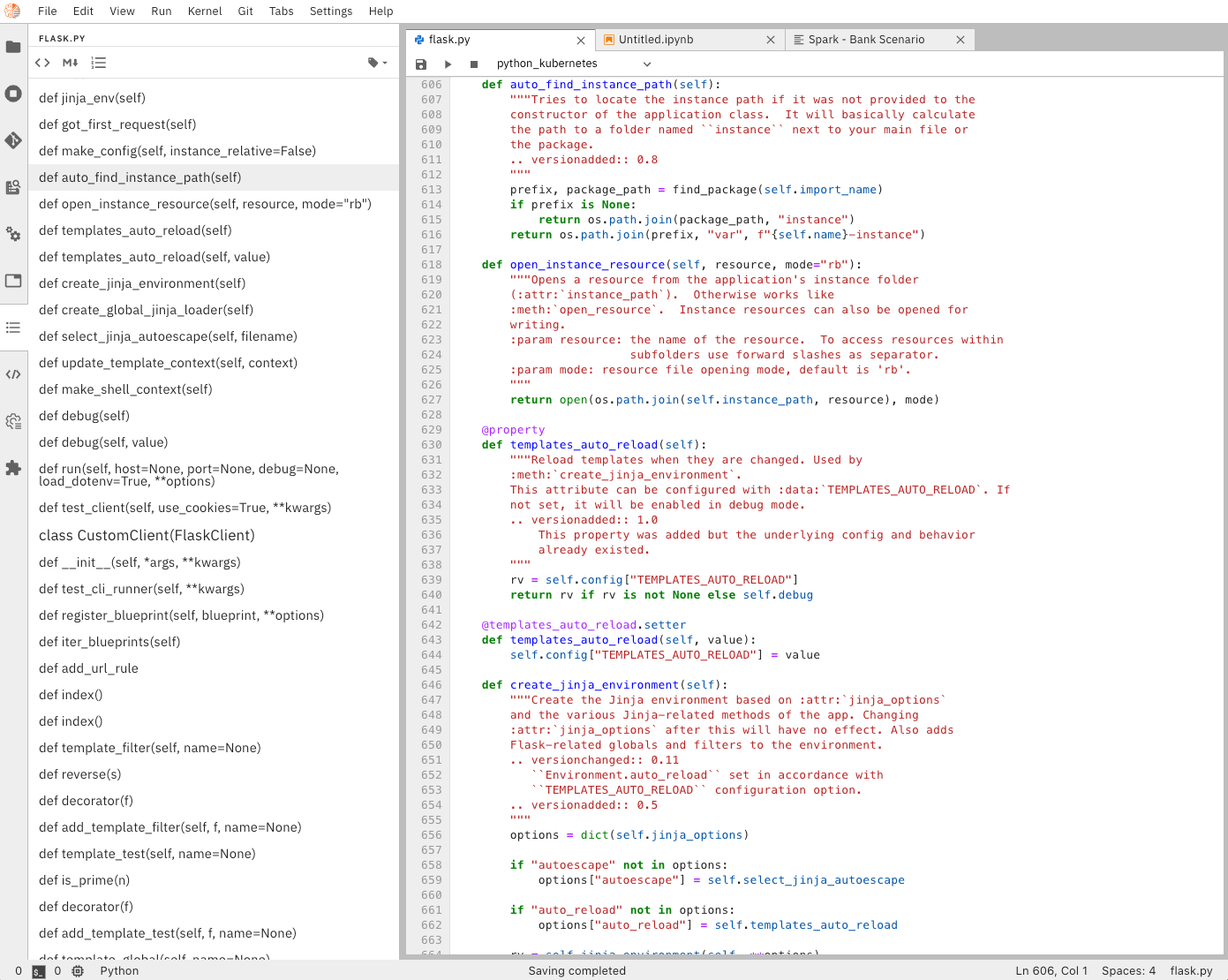
Task: Open the Git sidebar panel icon
Action: pyautogui.click(x=13, y=140)
